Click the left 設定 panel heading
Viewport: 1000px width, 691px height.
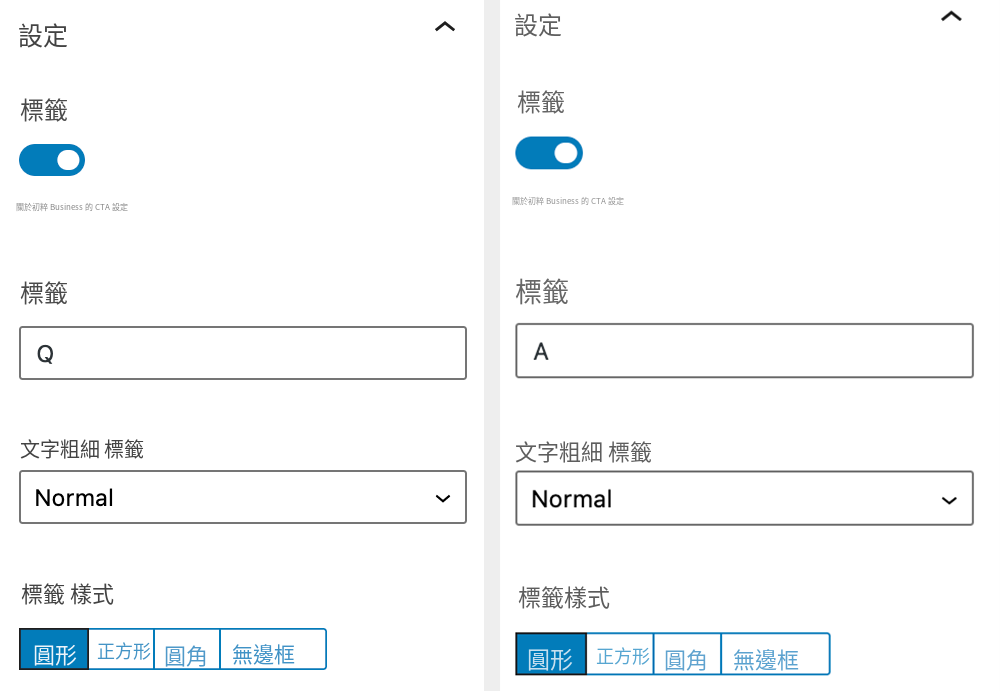(43, 36)
